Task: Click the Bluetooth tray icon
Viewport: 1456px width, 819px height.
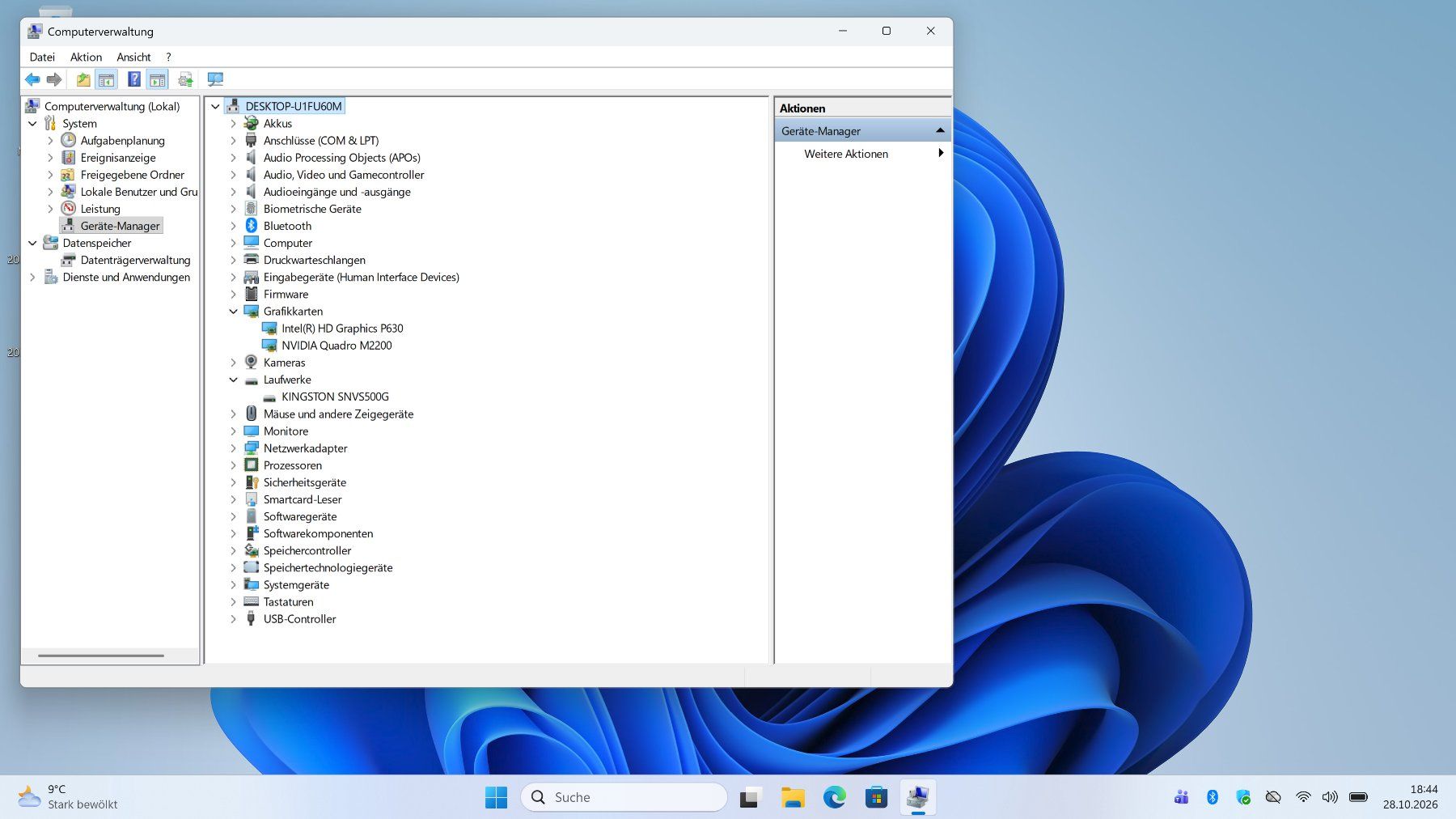Action: (1212, 797)
